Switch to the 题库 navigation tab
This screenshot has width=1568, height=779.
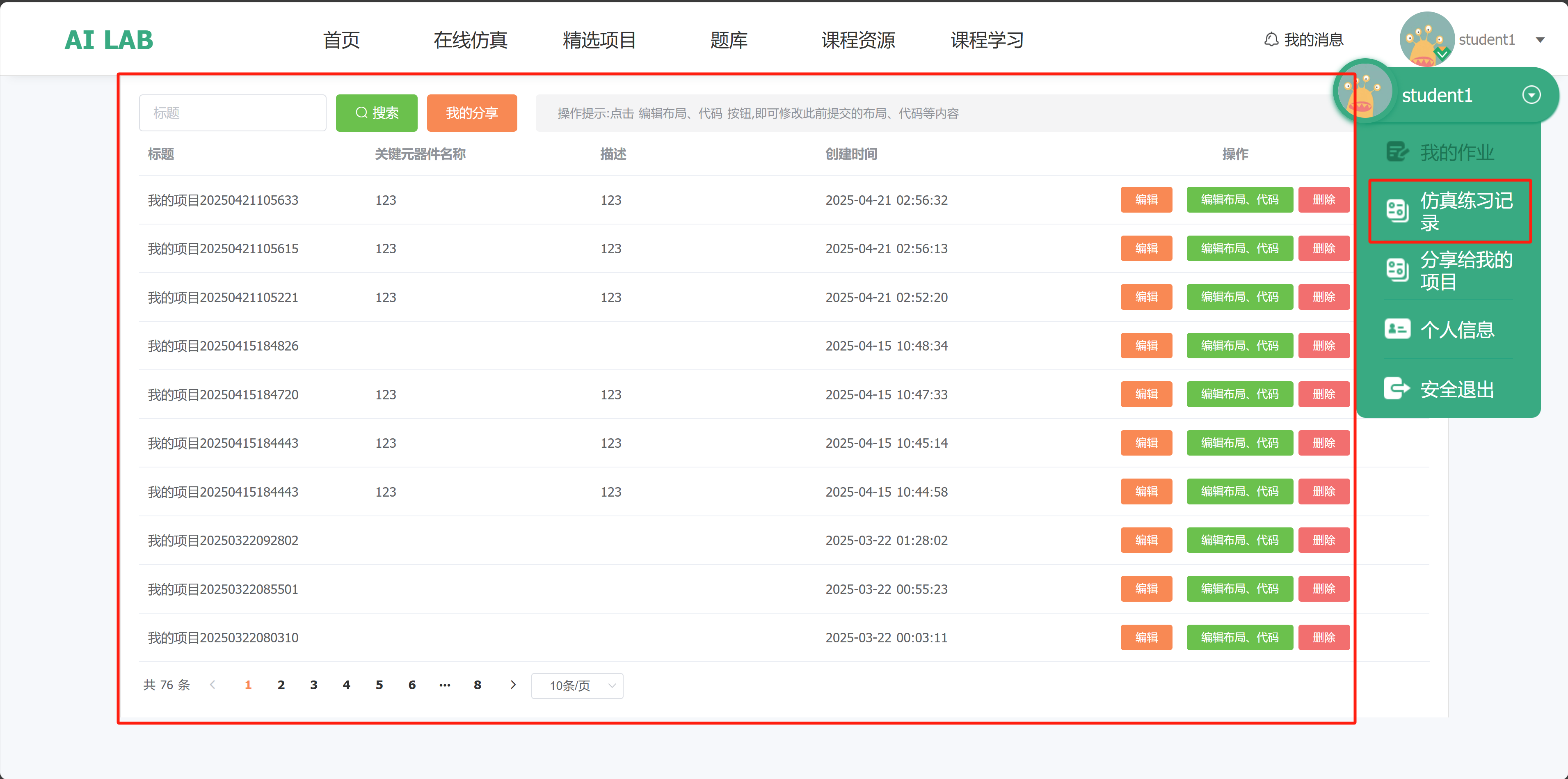click(x=728, y=40)
